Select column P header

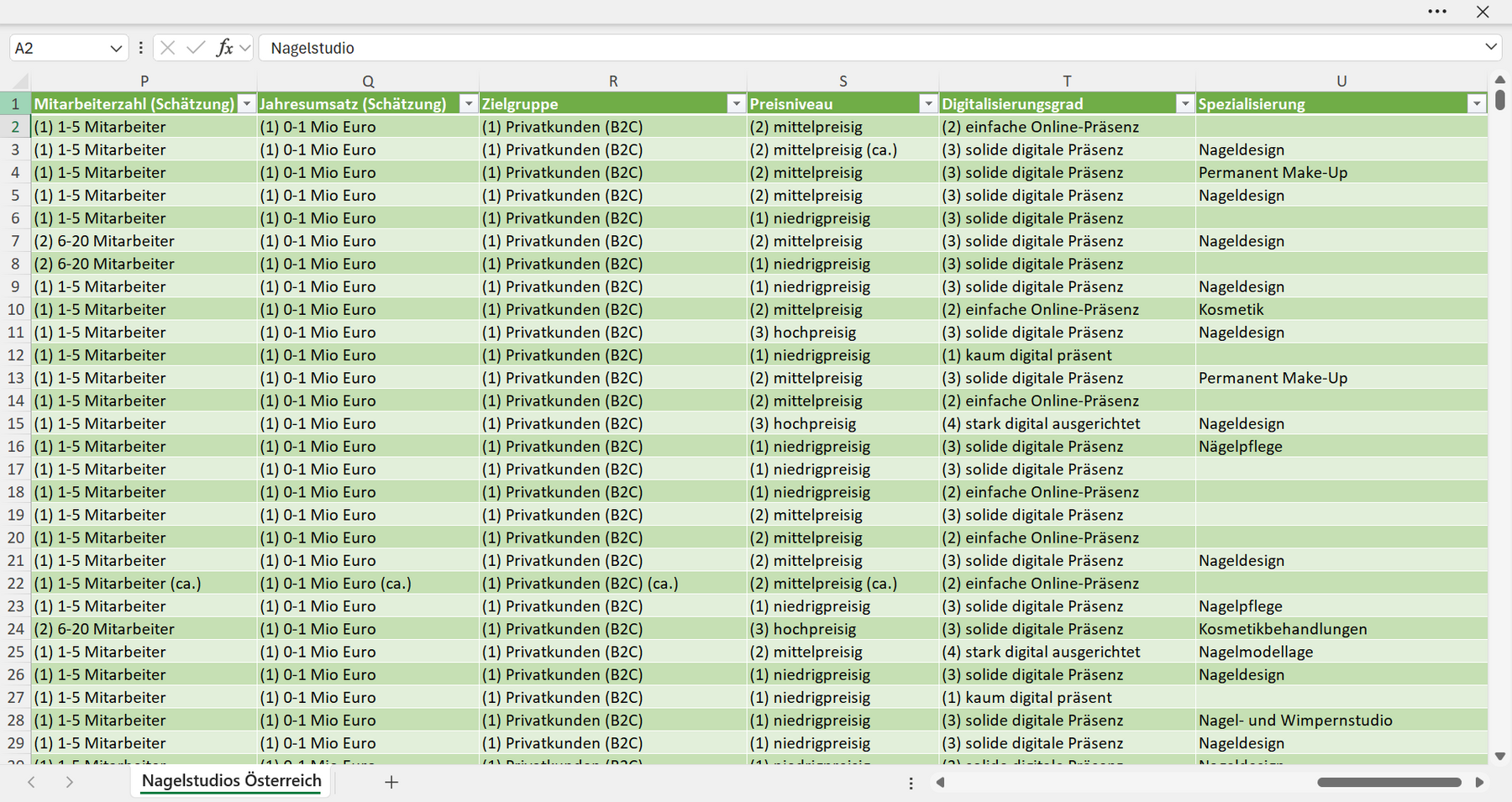(x=144, y=81)
